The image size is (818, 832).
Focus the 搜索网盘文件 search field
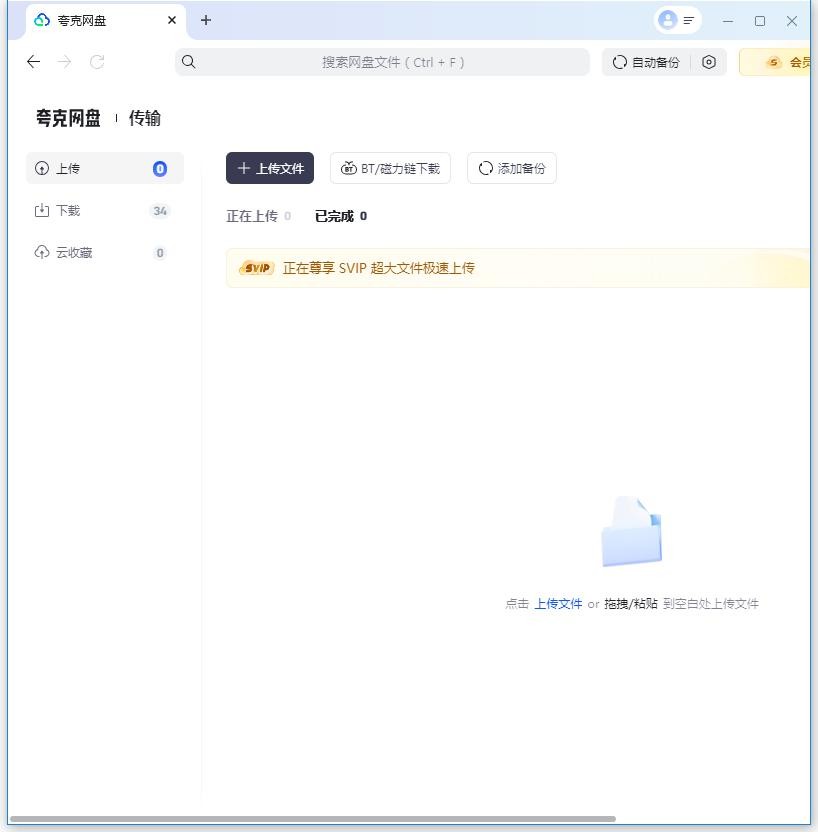382,62
